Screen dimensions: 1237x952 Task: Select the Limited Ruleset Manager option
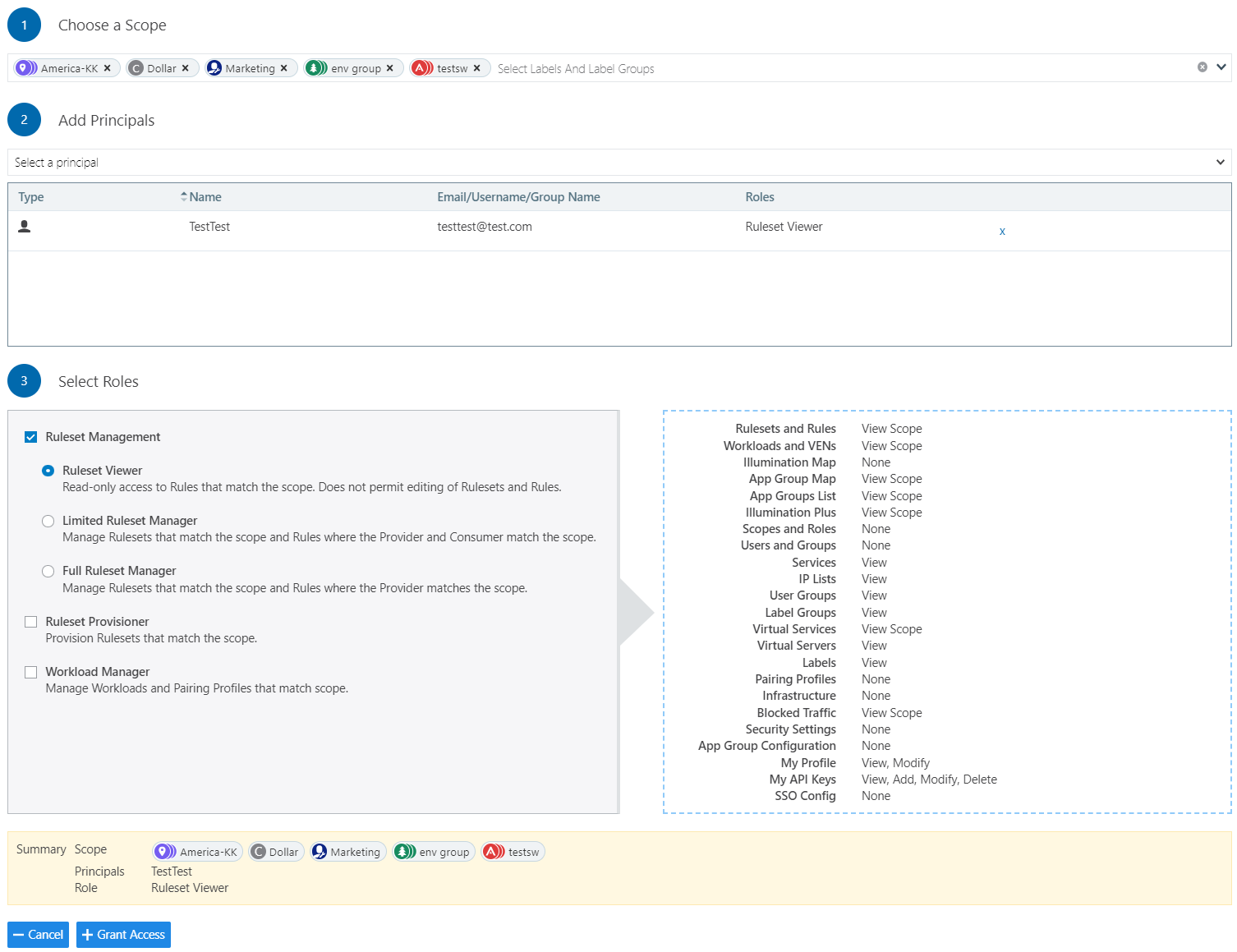coord(48,521)
